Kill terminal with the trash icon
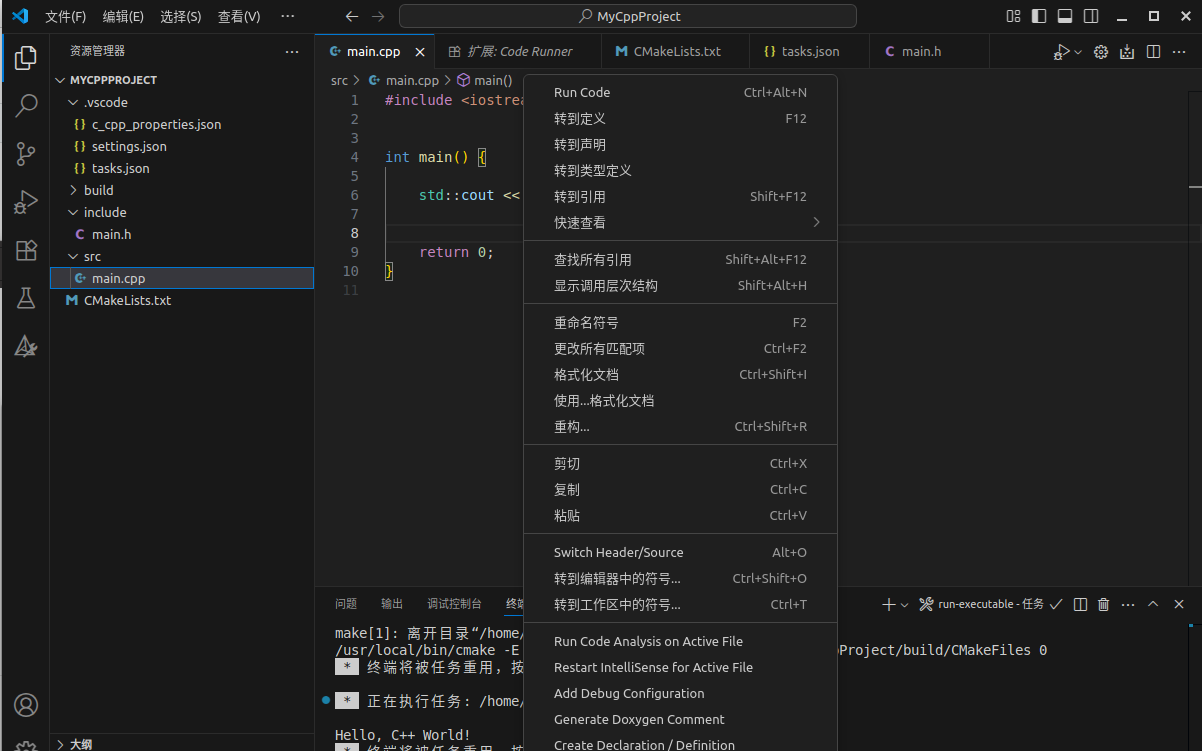The image size is (1202, 751). 1104,604
